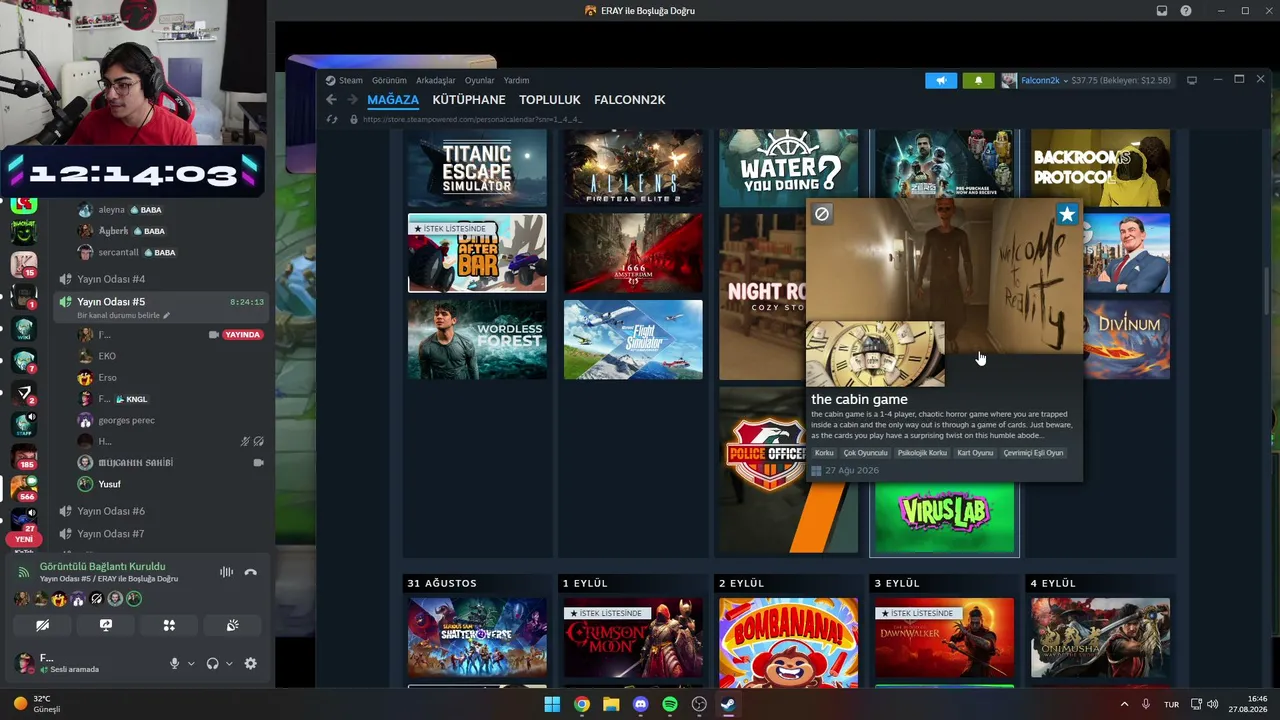Viewport: 1280px width, 720px height.
Task: Switch to the MAĞAZA tab
Action: (393, 100)
